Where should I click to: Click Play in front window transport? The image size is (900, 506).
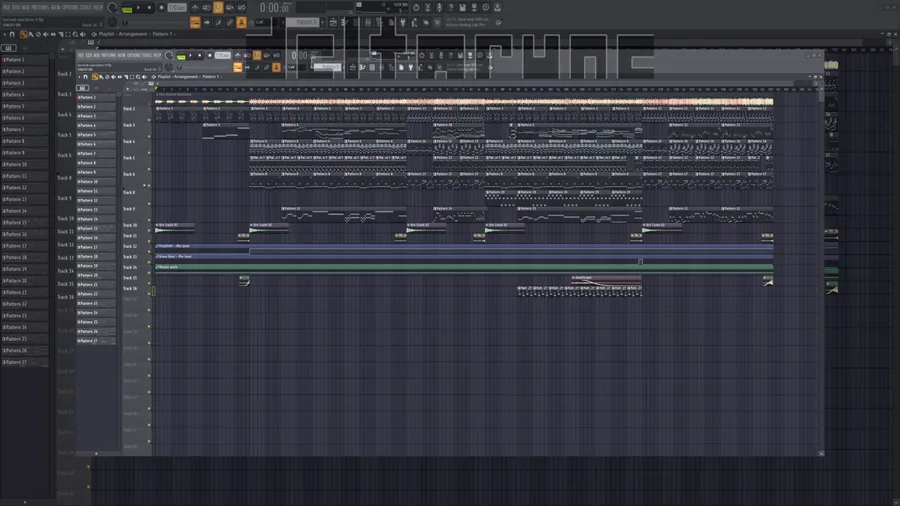(191, 55)
